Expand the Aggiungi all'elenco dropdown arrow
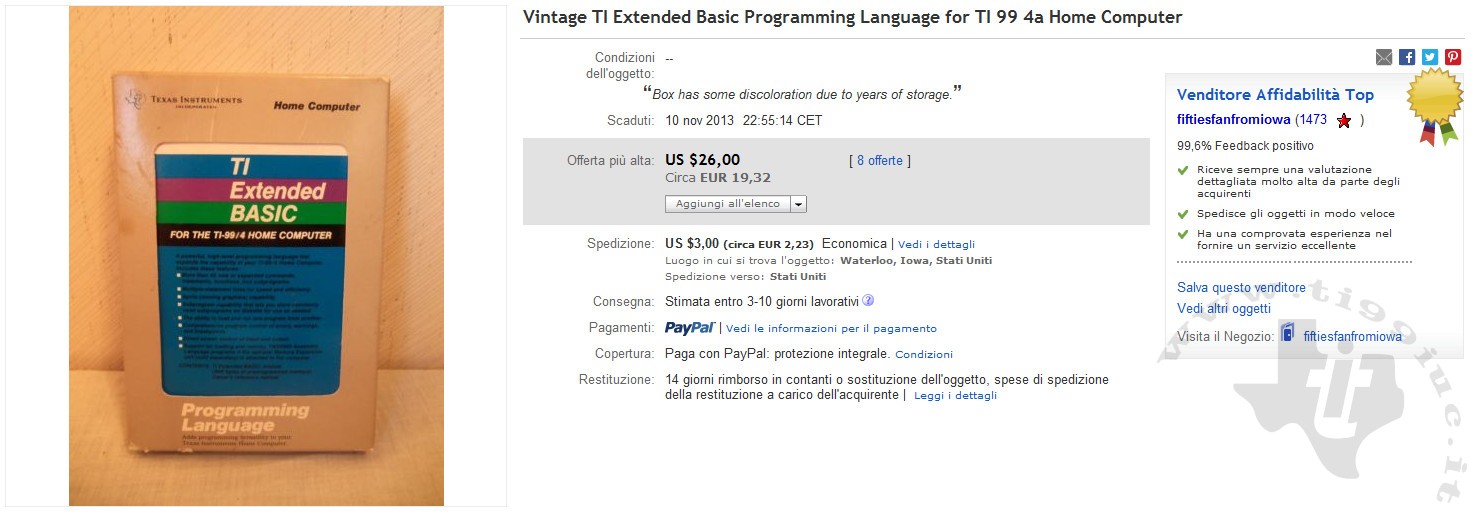Screen dimensions: 1474x514 [798, 204]
